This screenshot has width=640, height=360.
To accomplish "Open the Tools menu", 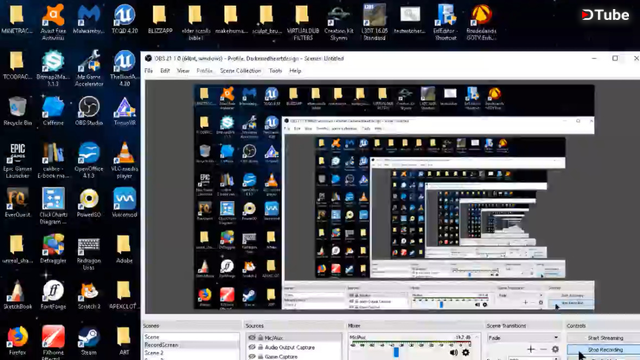I will click(x=275, y=71).
